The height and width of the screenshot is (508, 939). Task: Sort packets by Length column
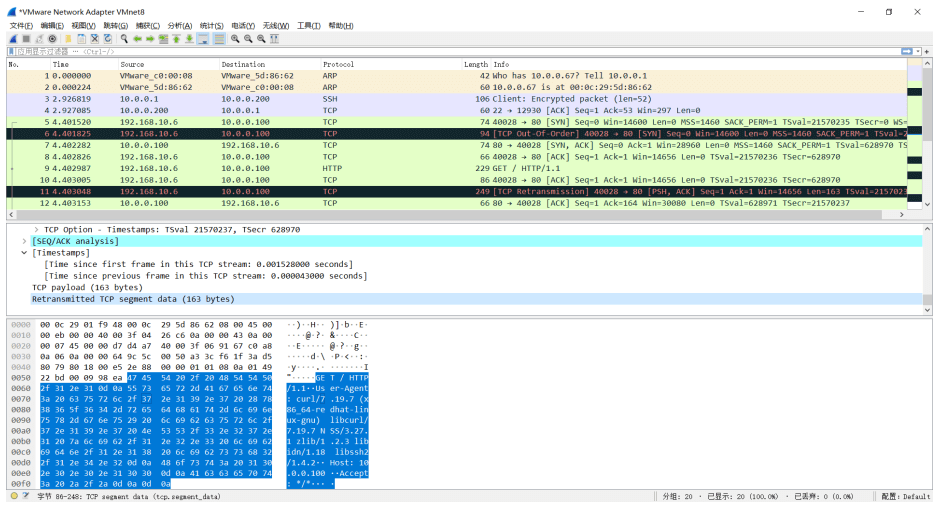pyautogui.click(x=476, y=64)
